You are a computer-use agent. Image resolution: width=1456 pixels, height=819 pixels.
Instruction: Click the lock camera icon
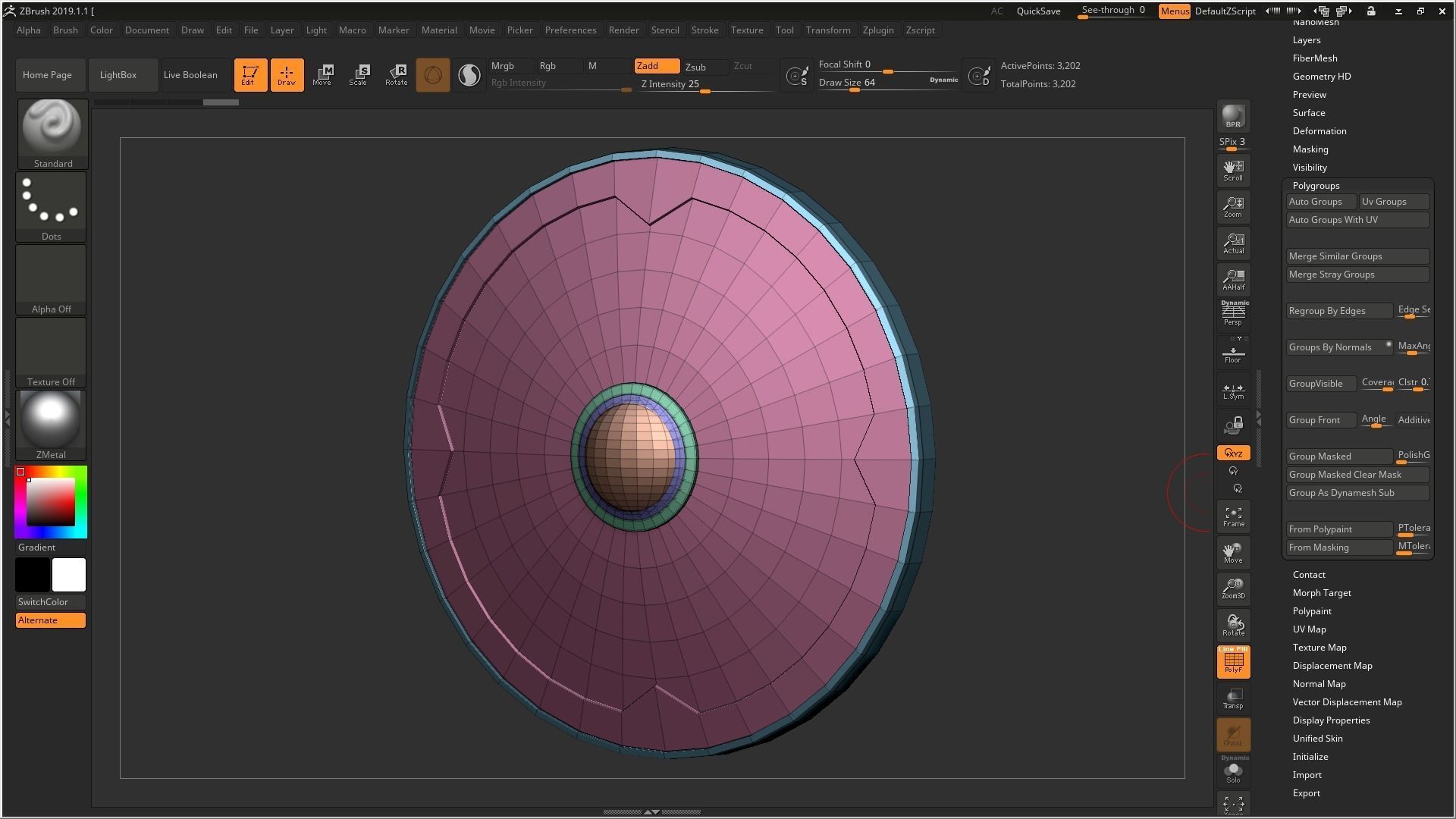(x=1233, y=425)
